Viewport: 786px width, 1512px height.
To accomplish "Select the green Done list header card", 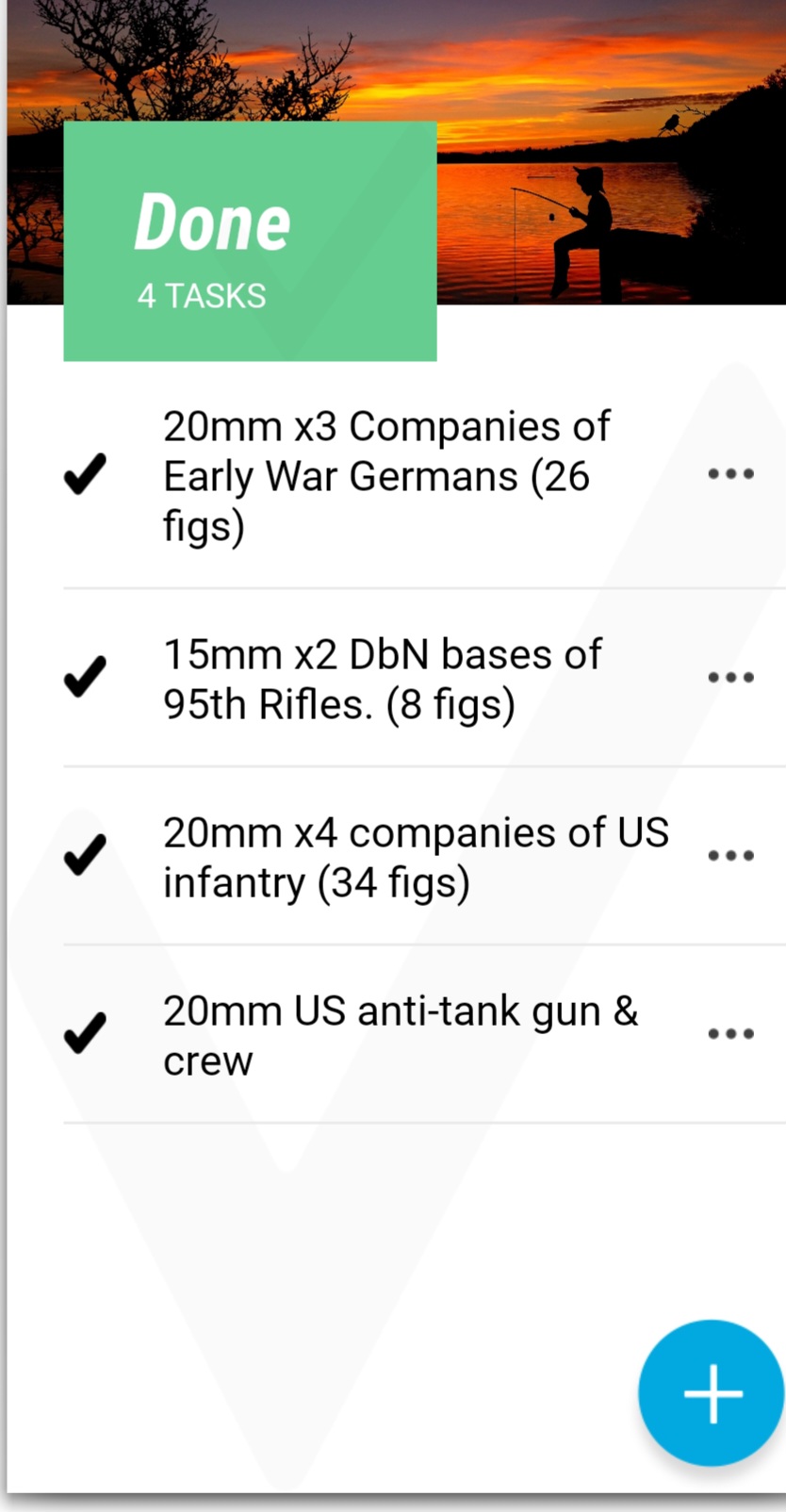I will pos(250,241).
